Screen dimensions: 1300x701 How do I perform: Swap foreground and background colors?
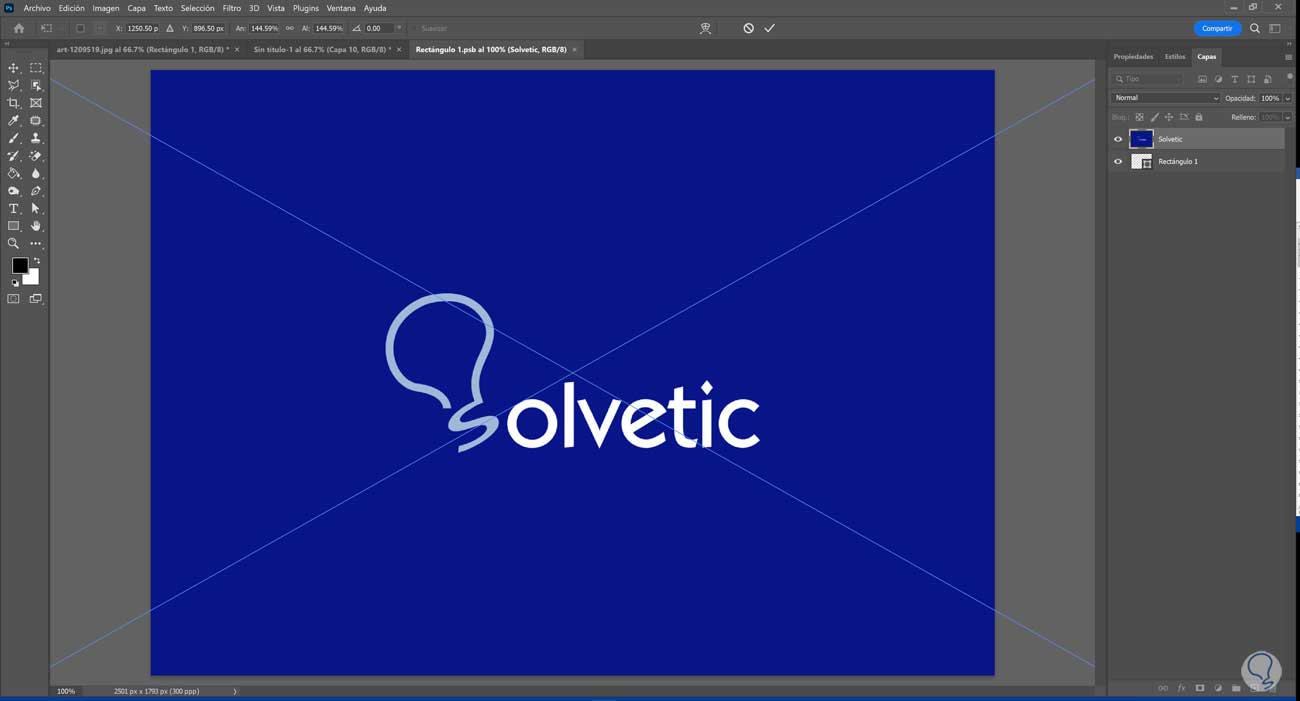(x=37, y=261)
